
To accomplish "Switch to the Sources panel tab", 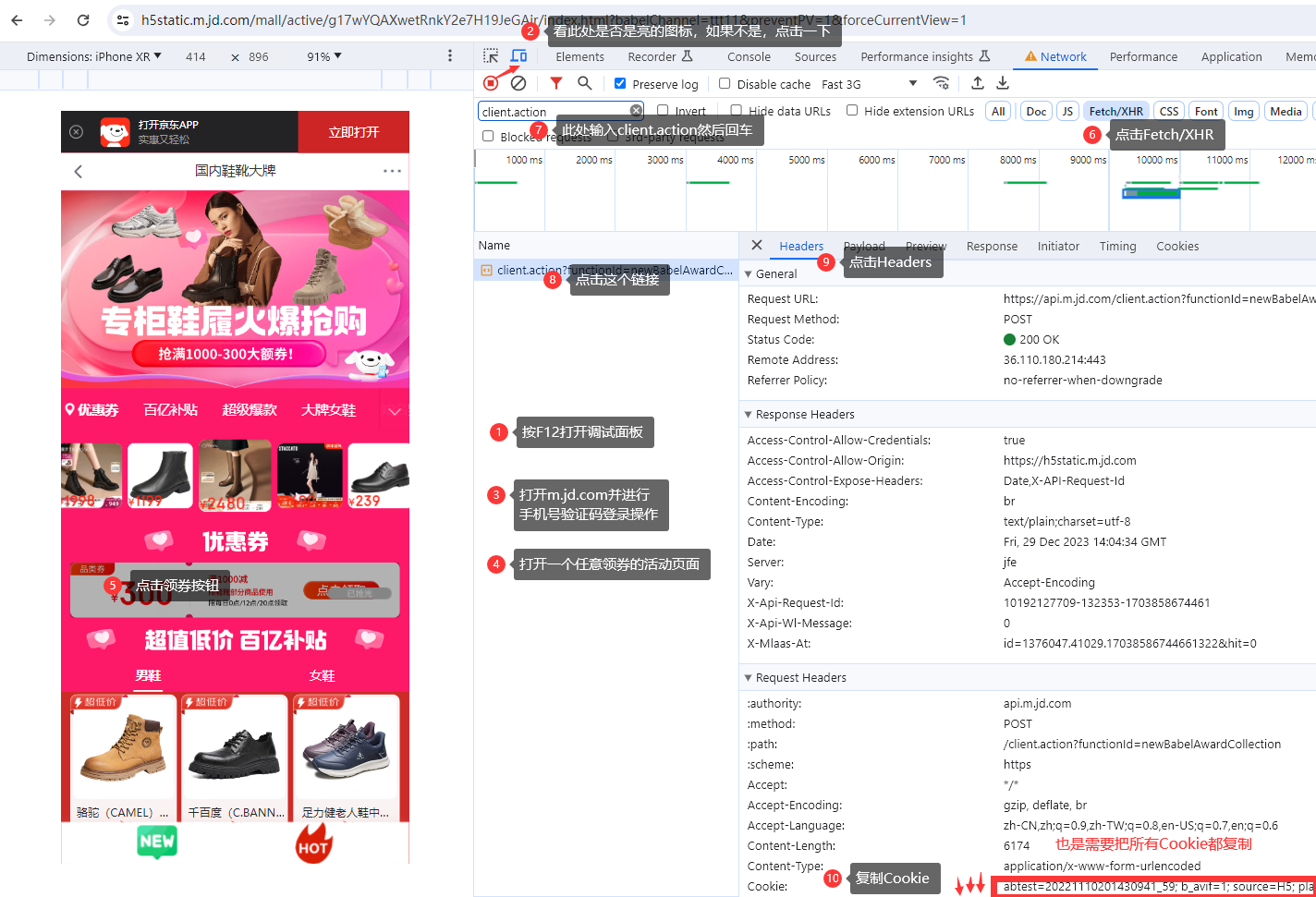I will pos(815,56).
